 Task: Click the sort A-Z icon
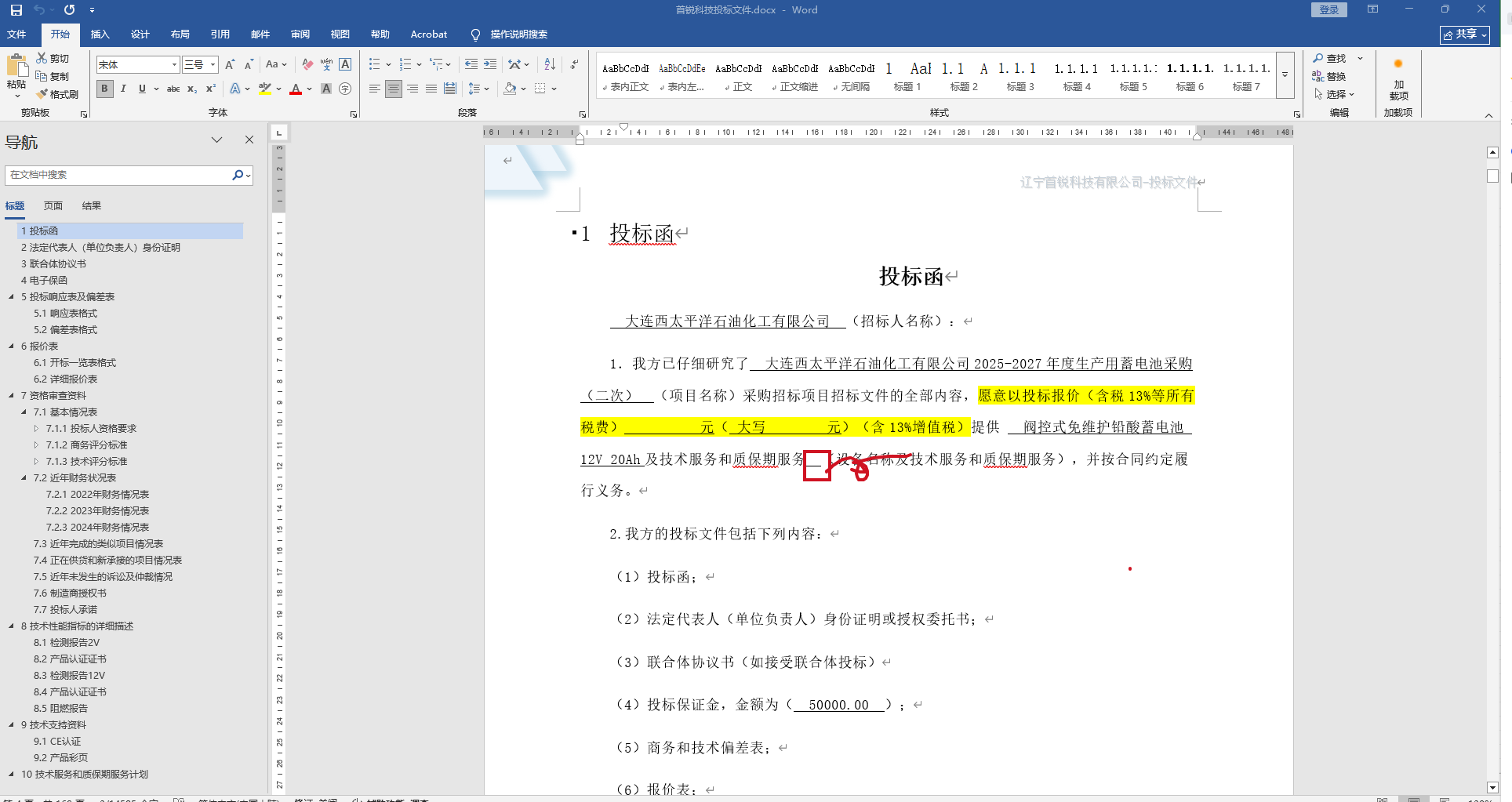coord(550,64)
